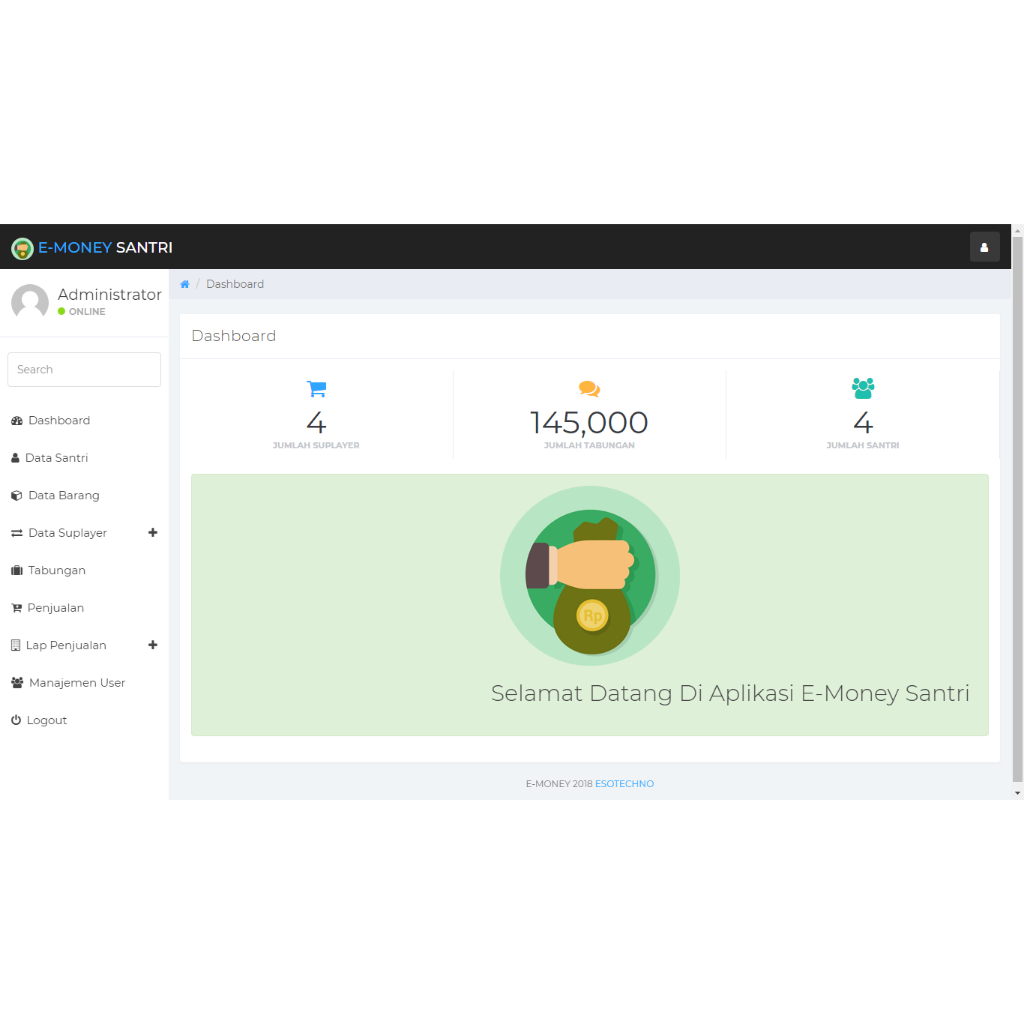The image size is (1024, 1024).
Task: Click the Administrator name text
Action: pos(110,295)
